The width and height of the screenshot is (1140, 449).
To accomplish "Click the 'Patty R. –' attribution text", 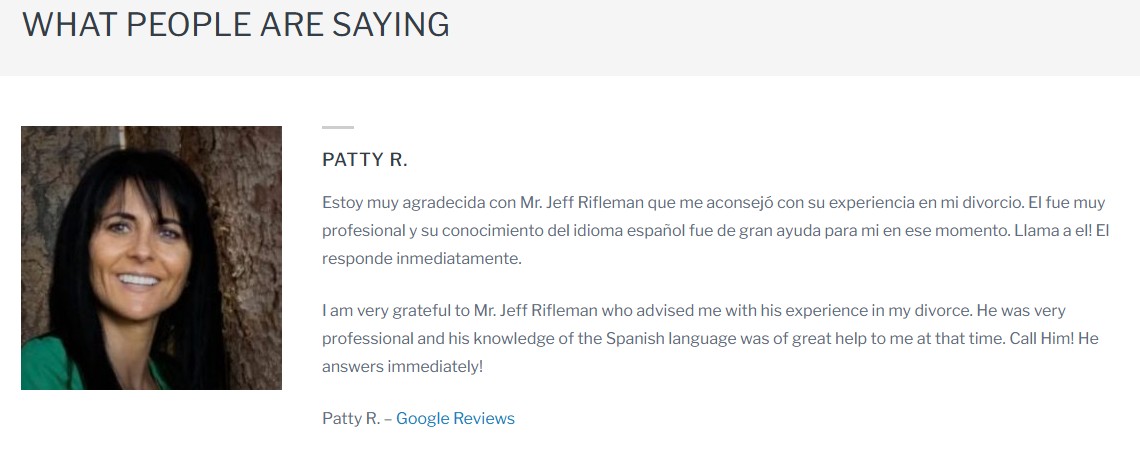I will click(357, 419).
